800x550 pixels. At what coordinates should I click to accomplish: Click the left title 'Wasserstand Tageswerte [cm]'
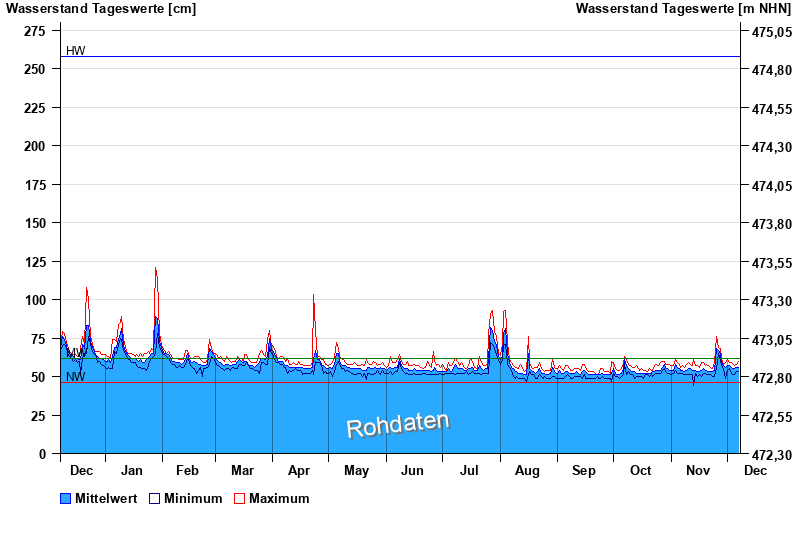click(101, 9)
